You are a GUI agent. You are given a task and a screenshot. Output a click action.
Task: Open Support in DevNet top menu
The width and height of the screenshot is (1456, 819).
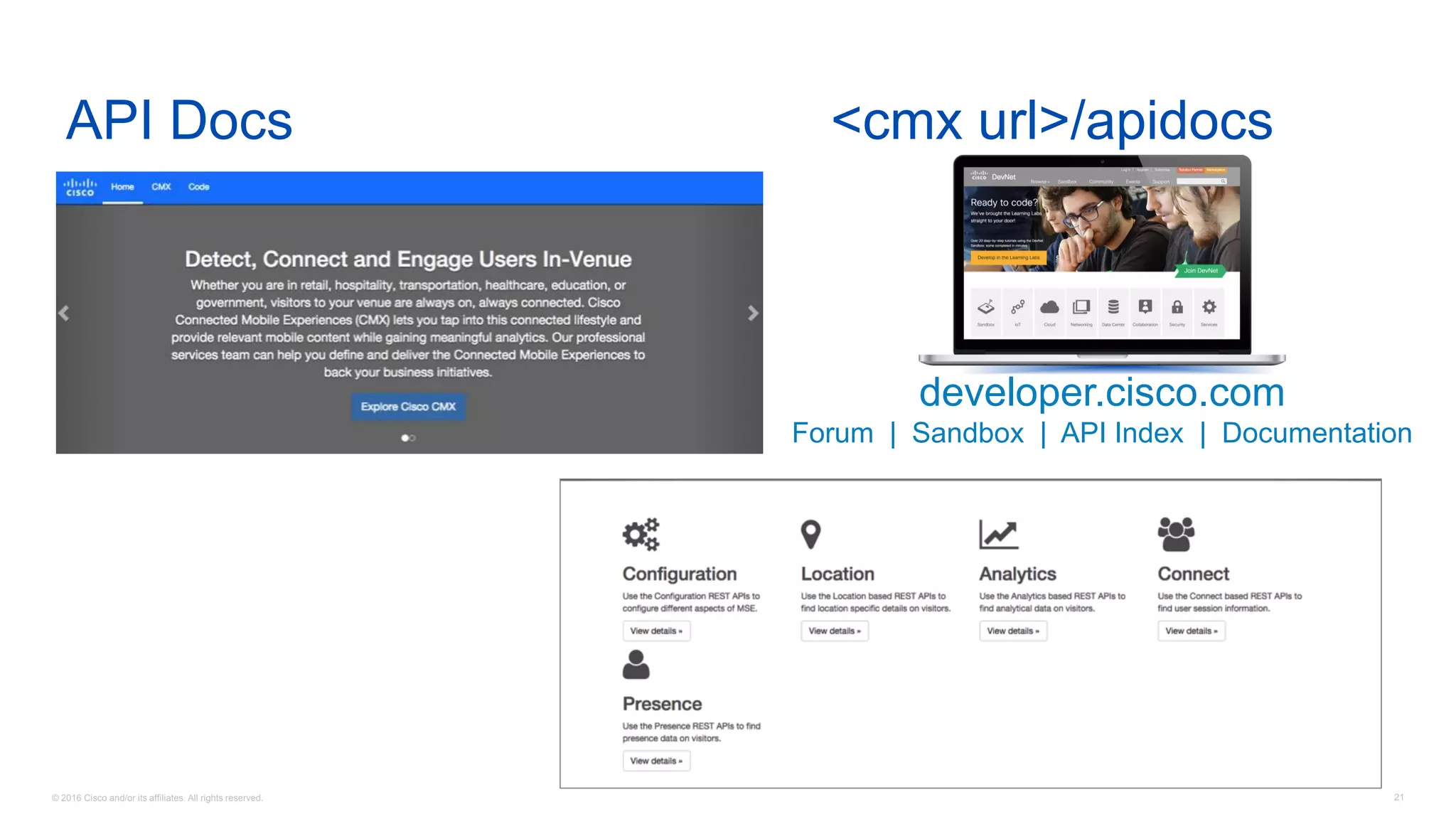[1160, 182]
